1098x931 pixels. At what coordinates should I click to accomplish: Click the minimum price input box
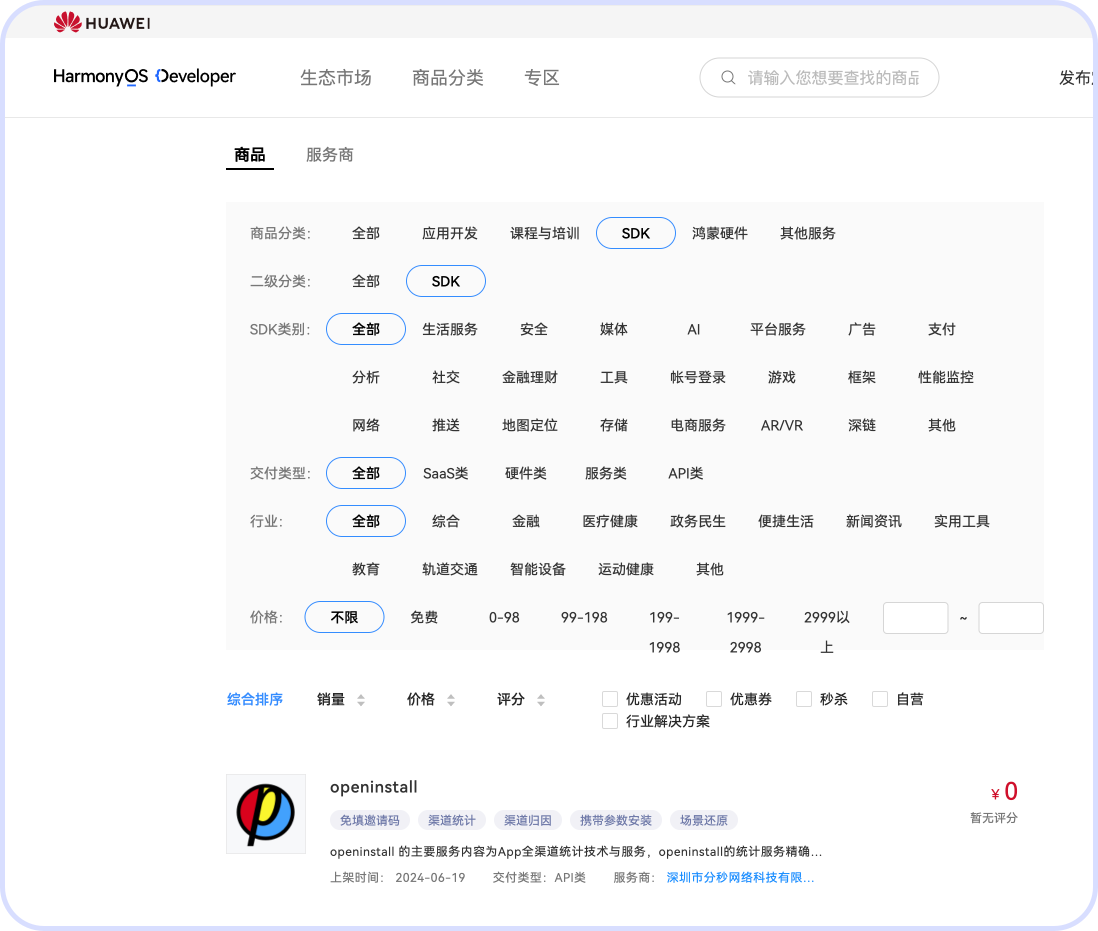point(915,618)
